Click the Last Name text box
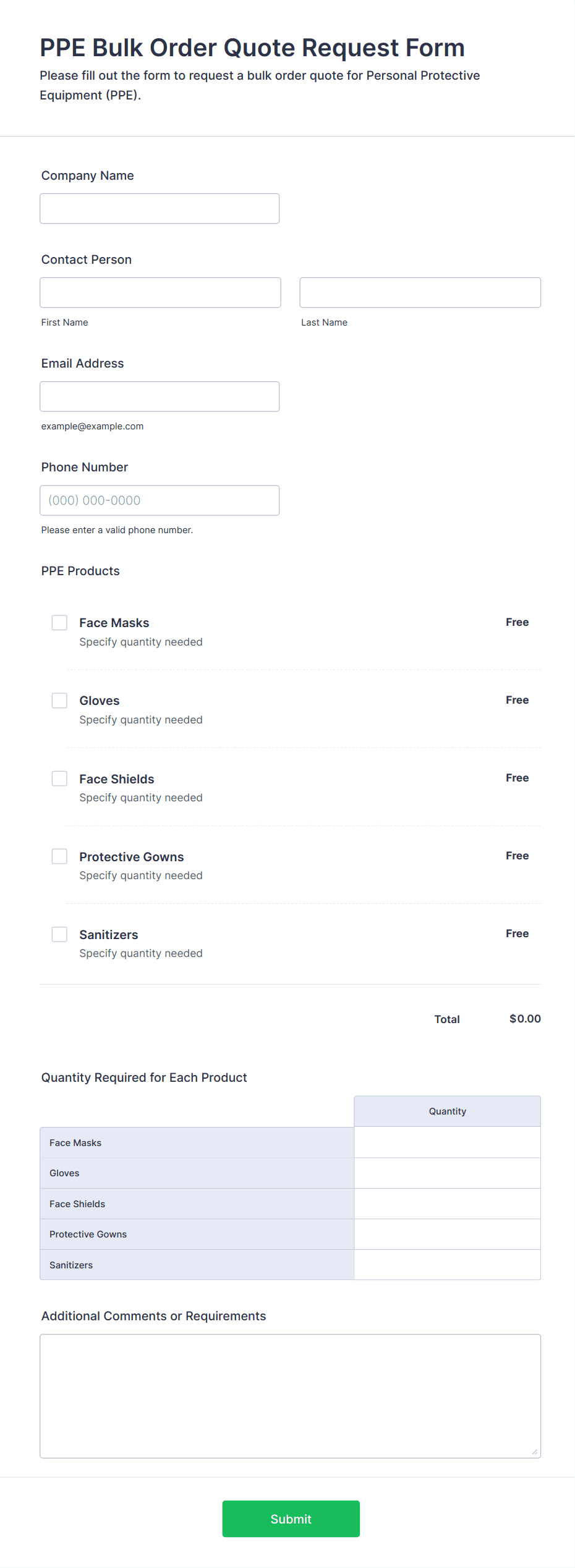 click(x=420, y=292)
